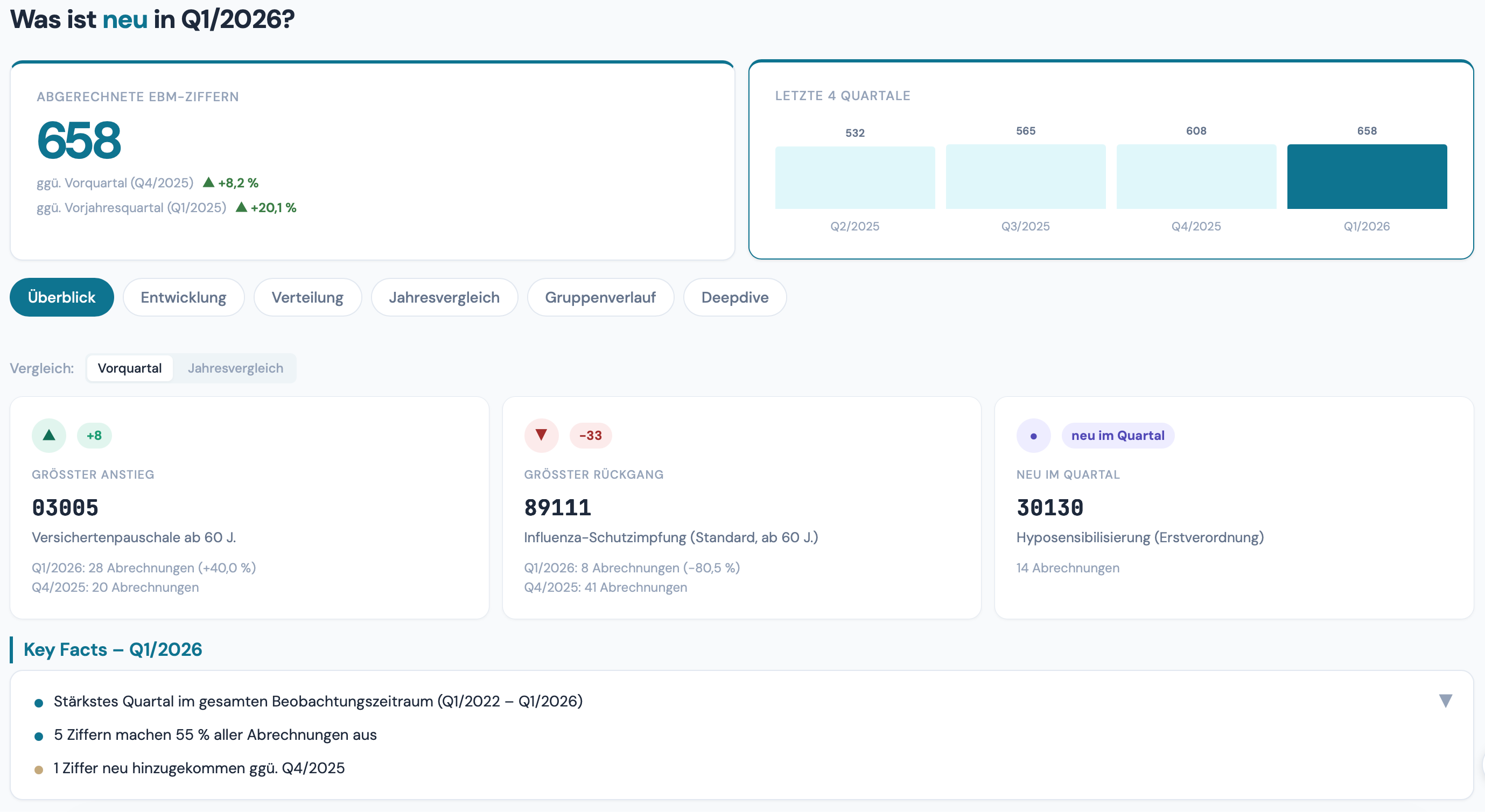Open the Verteilung view
This screenshot has height=812, width=1485.
[307, 297]
